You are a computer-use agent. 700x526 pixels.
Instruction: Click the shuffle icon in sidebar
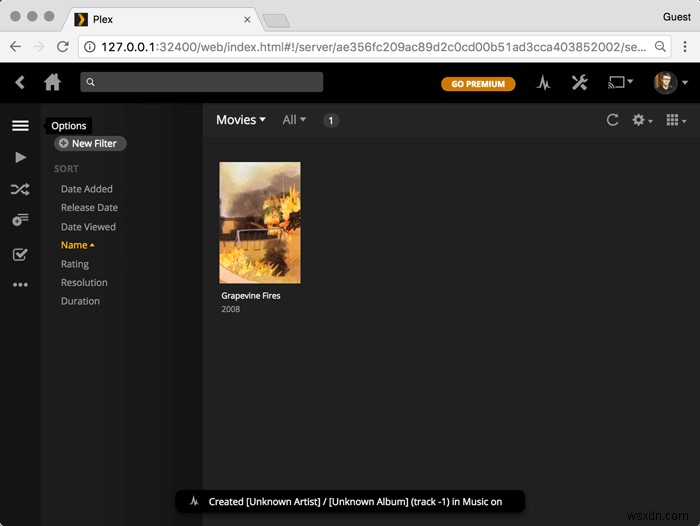pyautogui.click(x=20, y=189)
